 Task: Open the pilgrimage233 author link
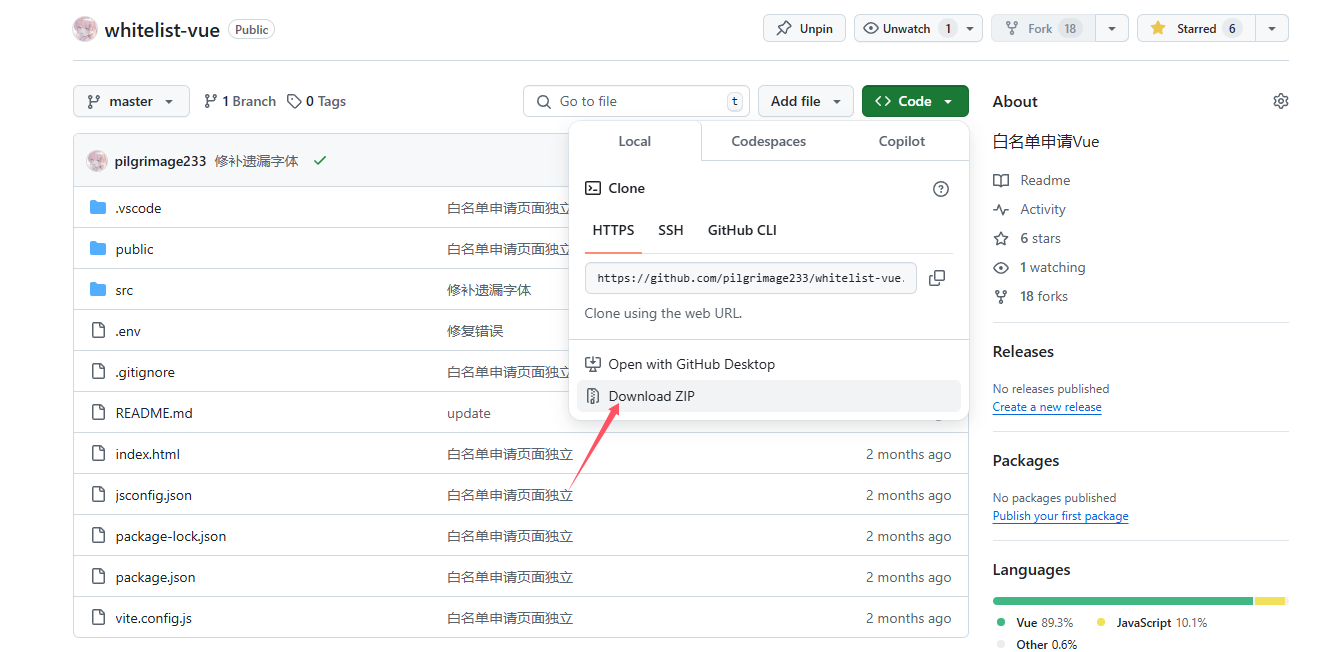pyautogui.click(x=160, y=161)
